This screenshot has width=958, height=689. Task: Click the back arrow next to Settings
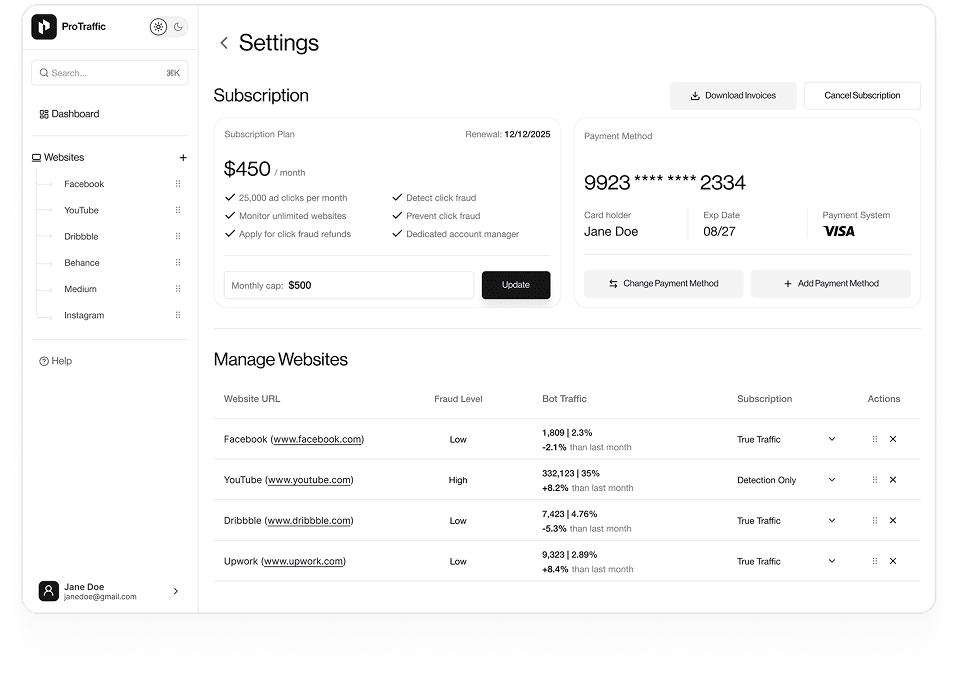(x=224, y=43)
